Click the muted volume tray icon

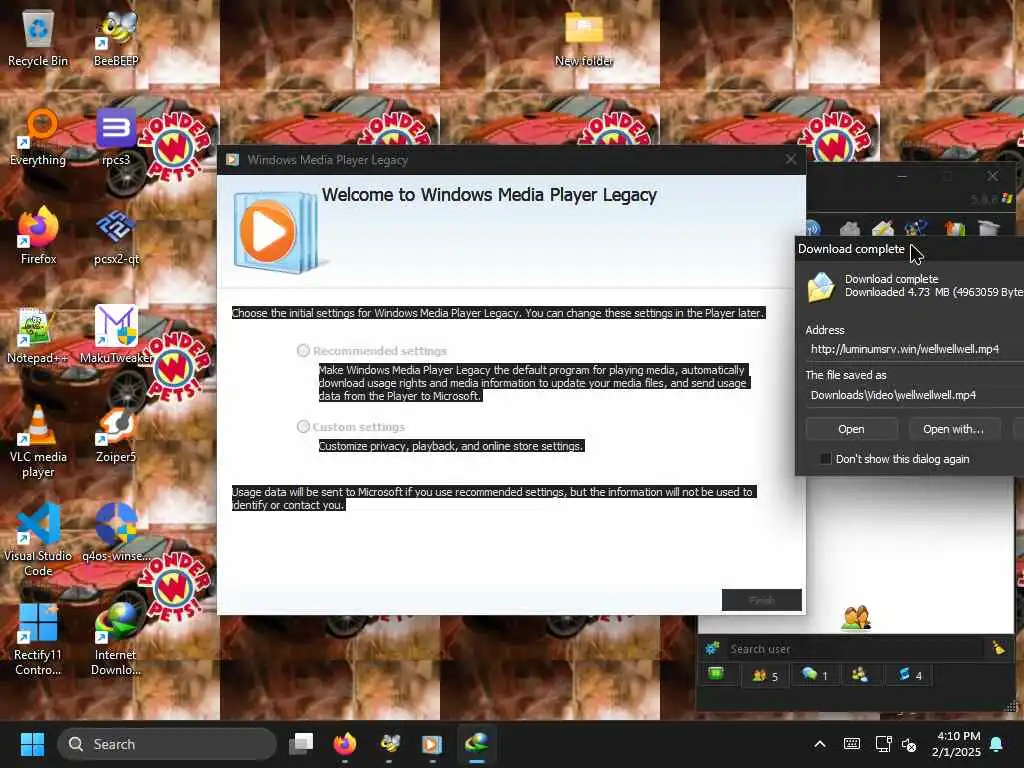pyautogui.click(x=908, y=744)
